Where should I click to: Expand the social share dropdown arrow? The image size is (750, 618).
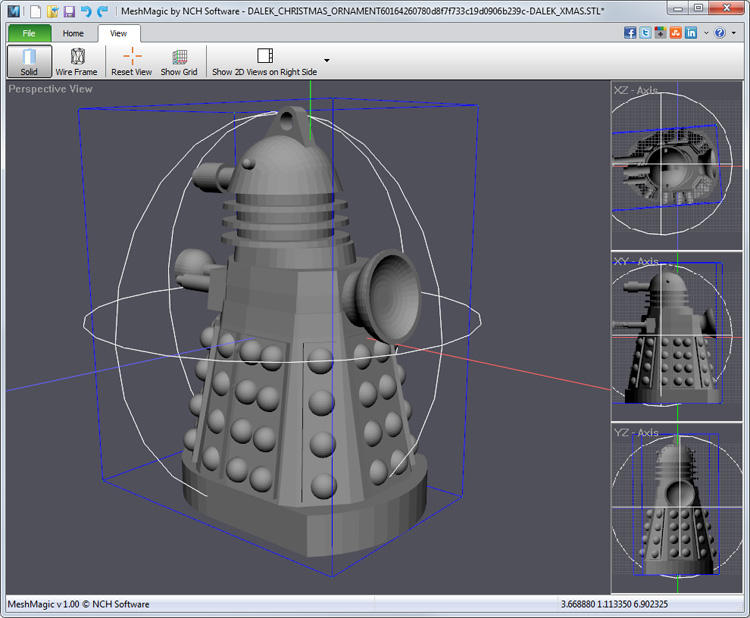pos(706,33)
